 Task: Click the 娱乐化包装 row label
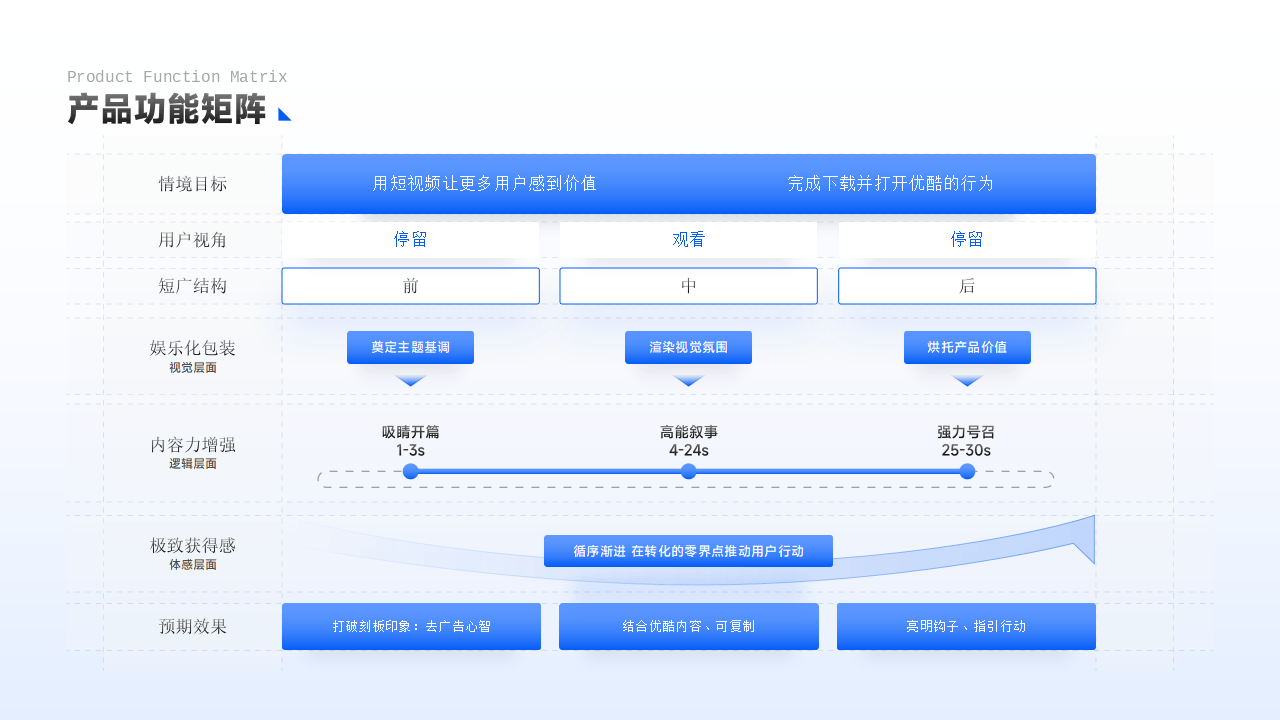(193, 348)
